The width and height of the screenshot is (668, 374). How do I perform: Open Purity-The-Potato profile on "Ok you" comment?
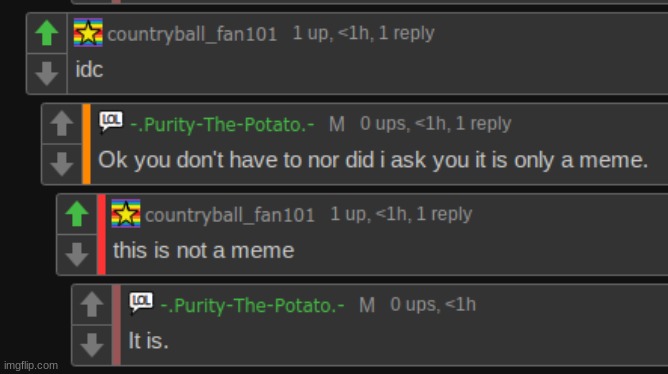point(222,124)
